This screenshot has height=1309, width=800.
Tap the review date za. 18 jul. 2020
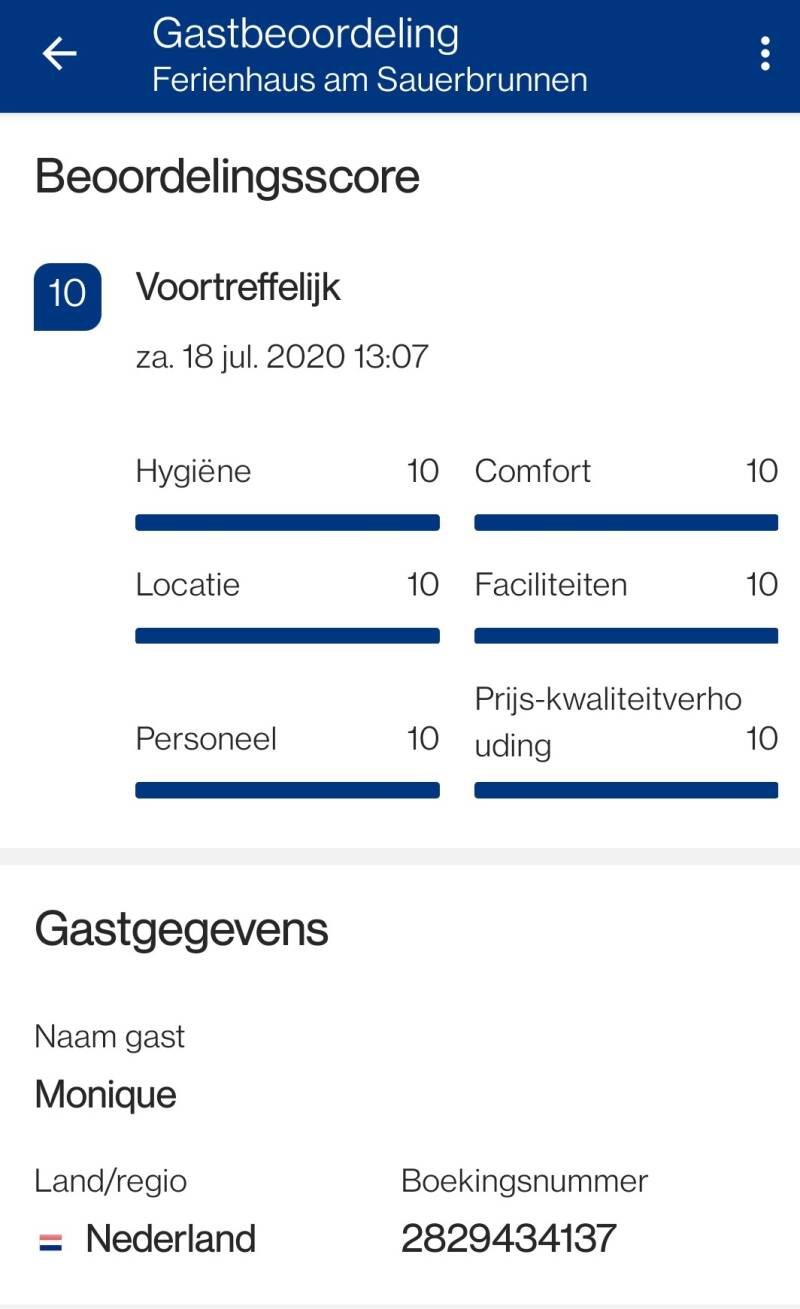point(281,357)
